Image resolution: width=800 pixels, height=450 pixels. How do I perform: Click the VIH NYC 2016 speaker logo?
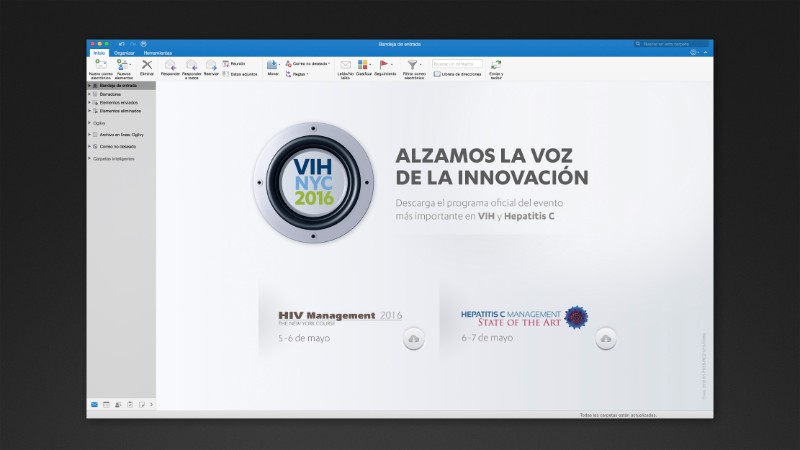313,183
